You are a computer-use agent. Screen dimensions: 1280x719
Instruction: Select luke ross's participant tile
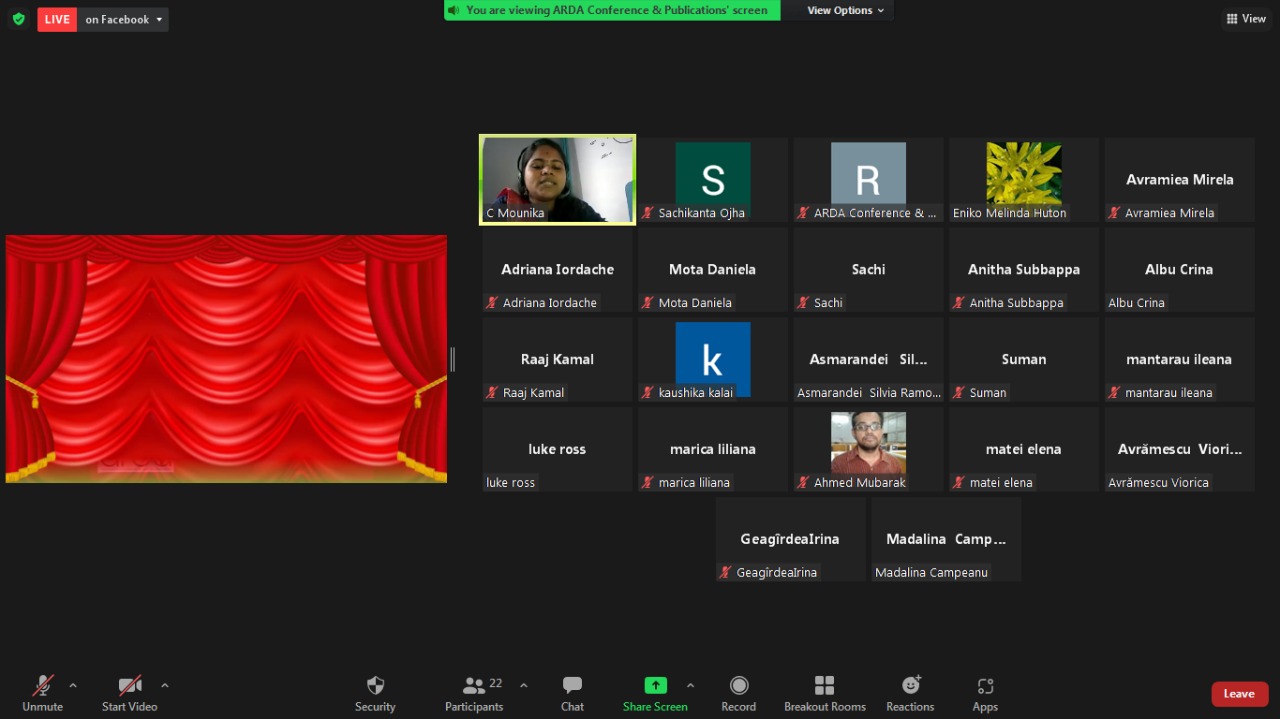(557, 450)
